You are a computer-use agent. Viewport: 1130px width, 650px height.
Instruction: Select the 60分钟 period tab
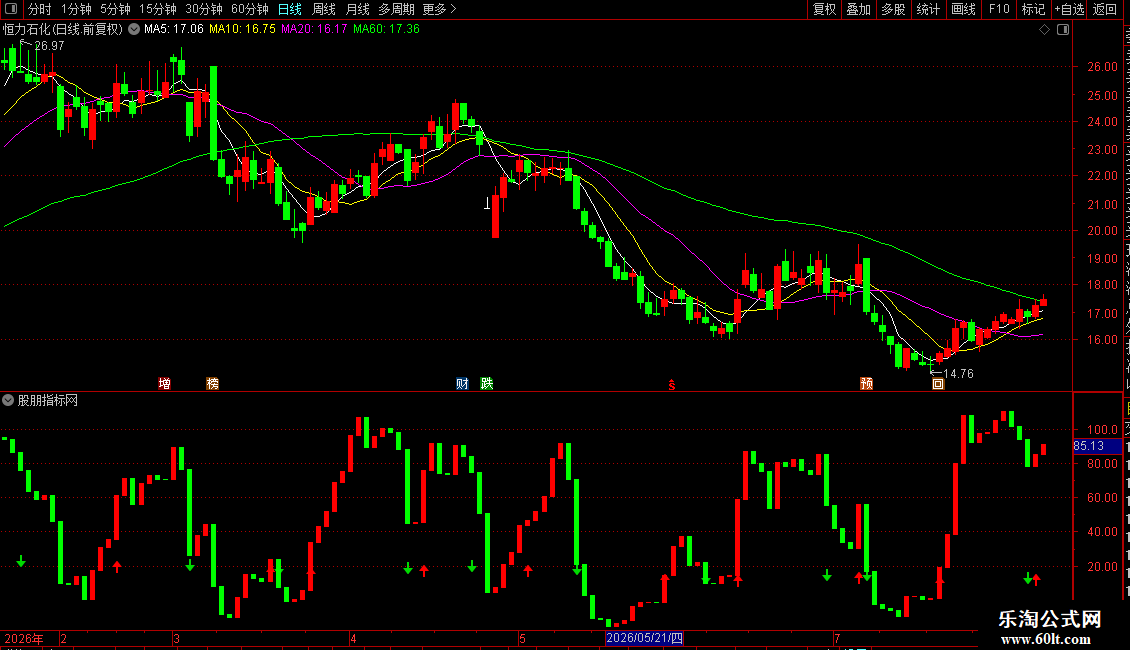coord(249,9)
